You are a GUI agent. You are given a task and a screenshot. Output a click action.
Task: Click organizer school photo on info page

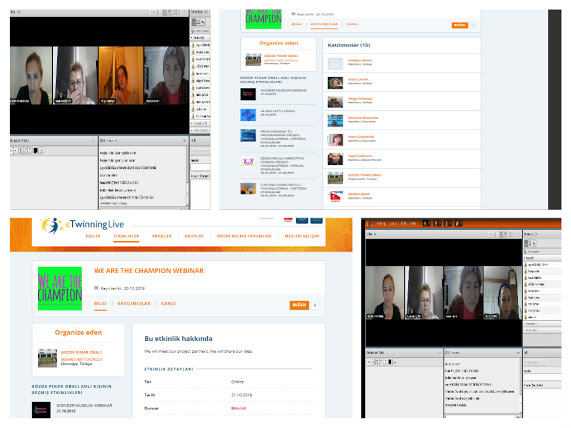(x=47, y=358)
